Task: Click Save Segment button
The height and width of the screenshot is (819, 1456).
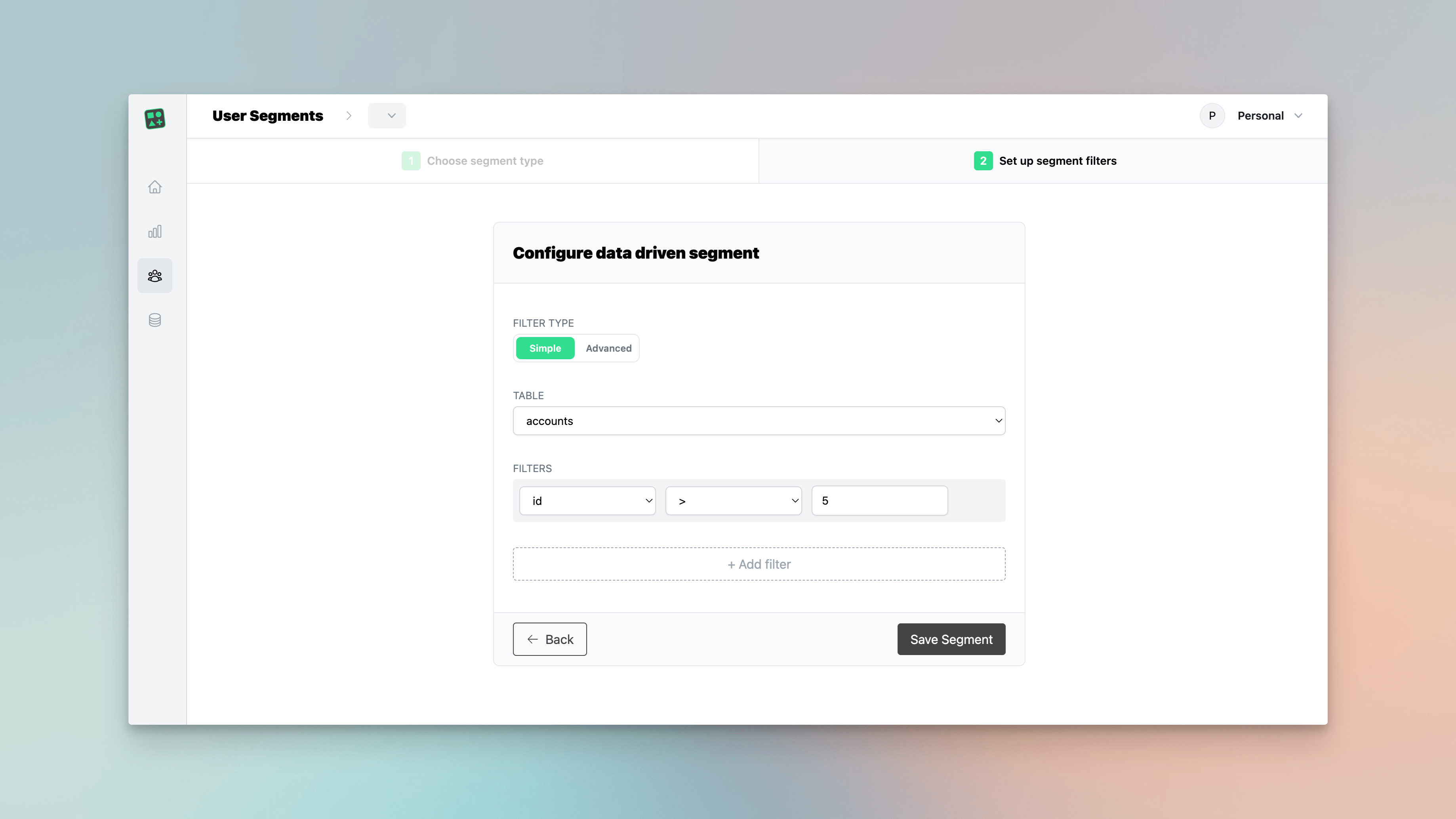Action: coord(951,639)
